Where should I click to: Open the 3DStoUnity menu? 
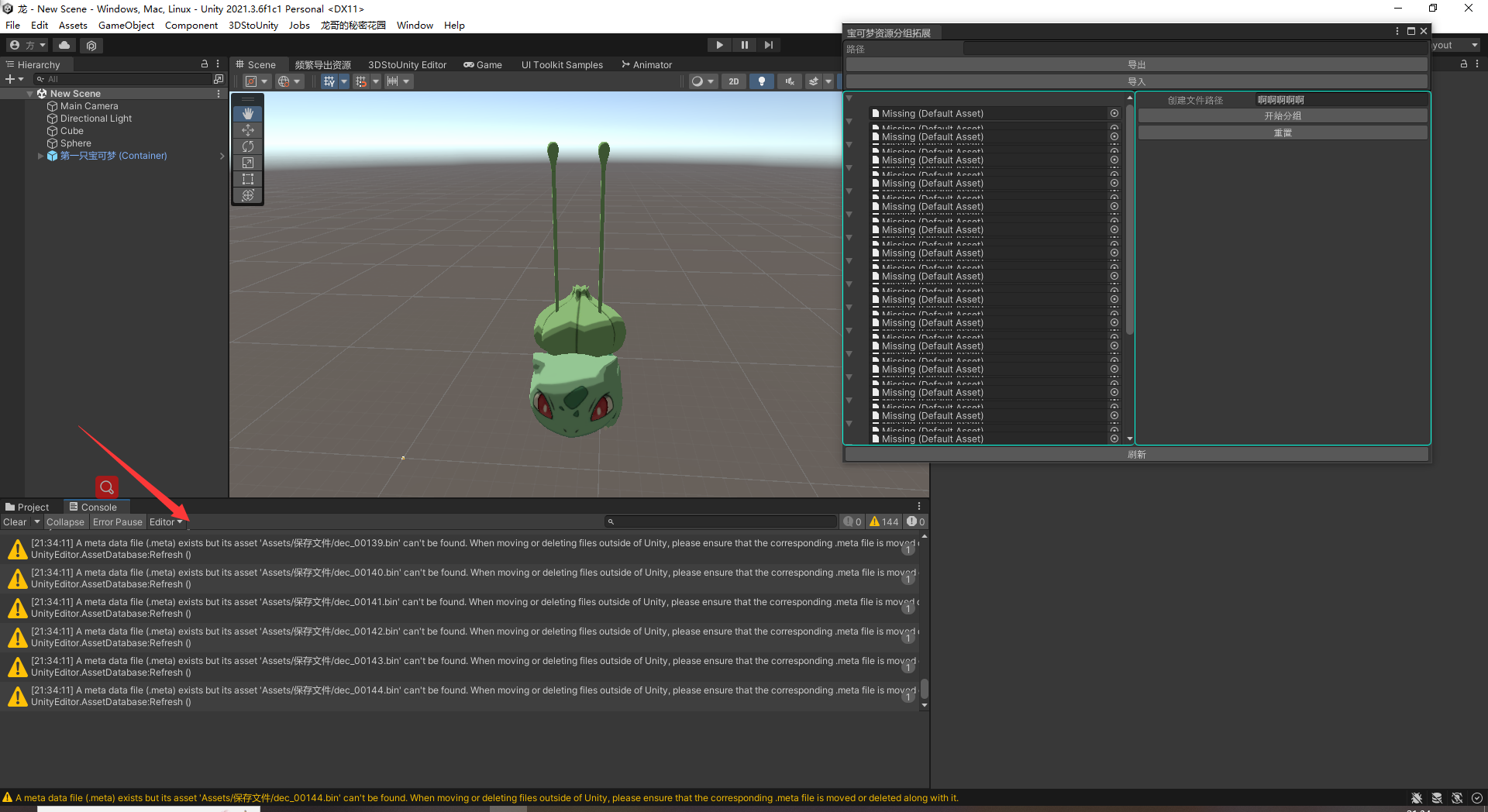[253, 26]
